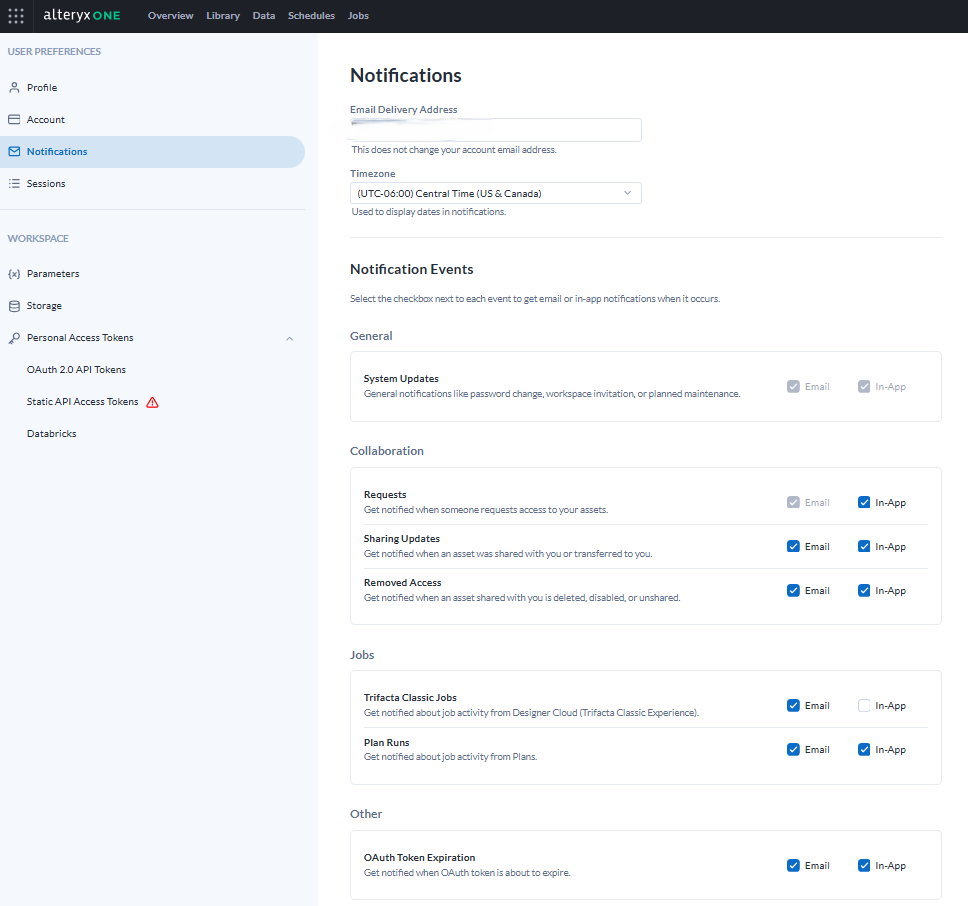
Task: Click the red warning triangle icon
Action: click(152, 402)
